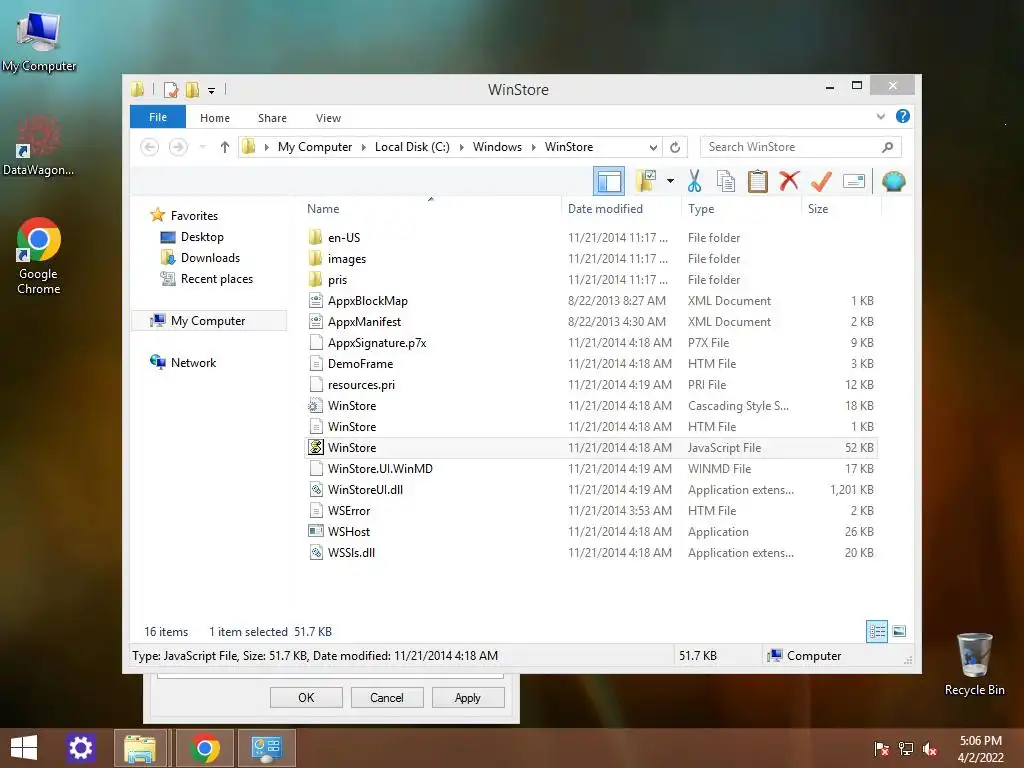Open the recent locations dropdown arrow
Viewport: 1024px width, 768px height.
coord(202,147)
